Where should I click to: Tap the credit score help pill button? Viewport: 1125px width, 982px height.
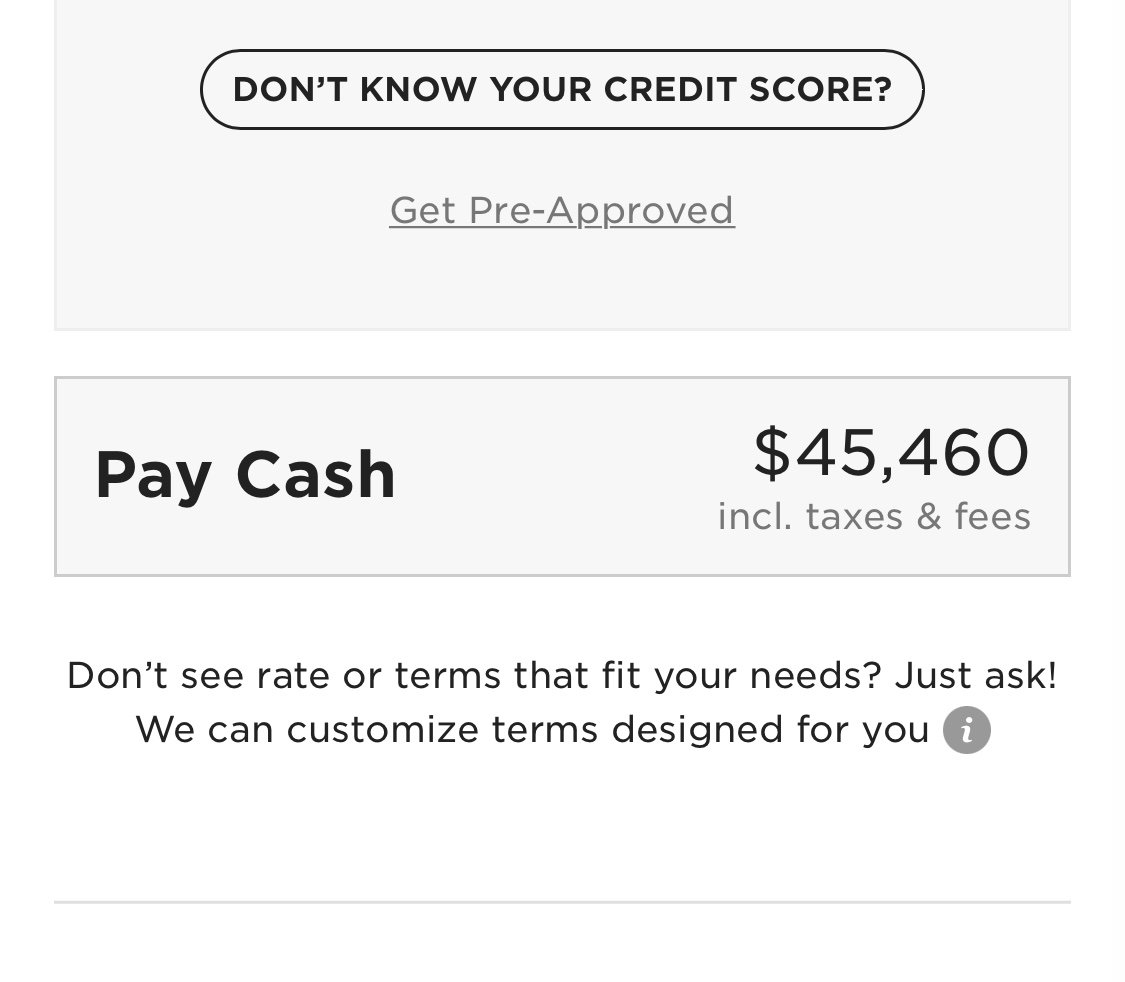tap(562, 90)
